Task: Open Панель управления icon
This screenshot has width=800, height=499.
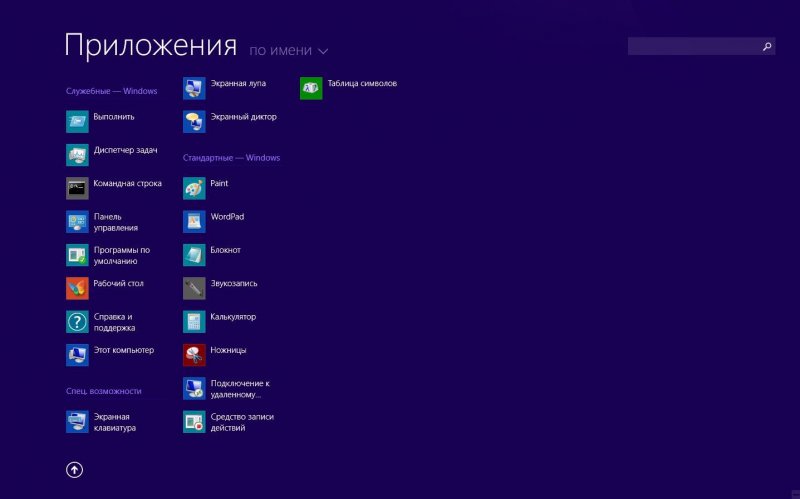Action: 77,222
